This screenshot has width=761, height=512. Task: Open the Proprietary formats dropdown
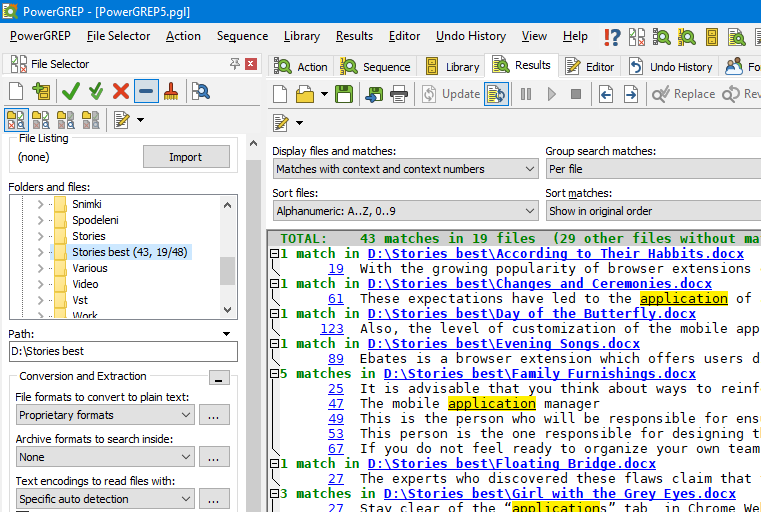click(105, 415)
